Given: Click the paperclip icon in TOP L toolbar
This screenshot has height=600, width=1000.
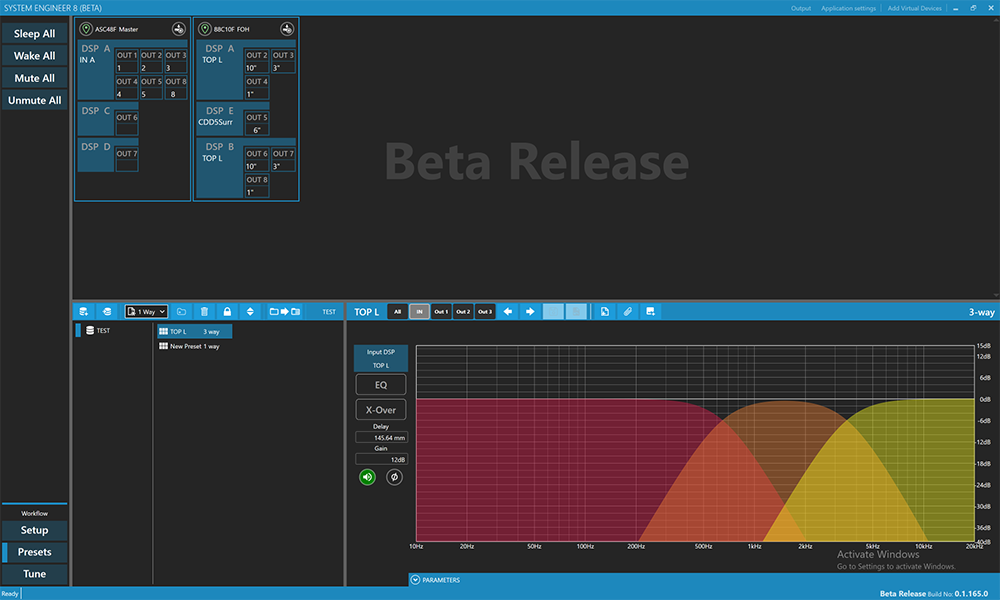Looking at the screenshot, I should (628, 312).
